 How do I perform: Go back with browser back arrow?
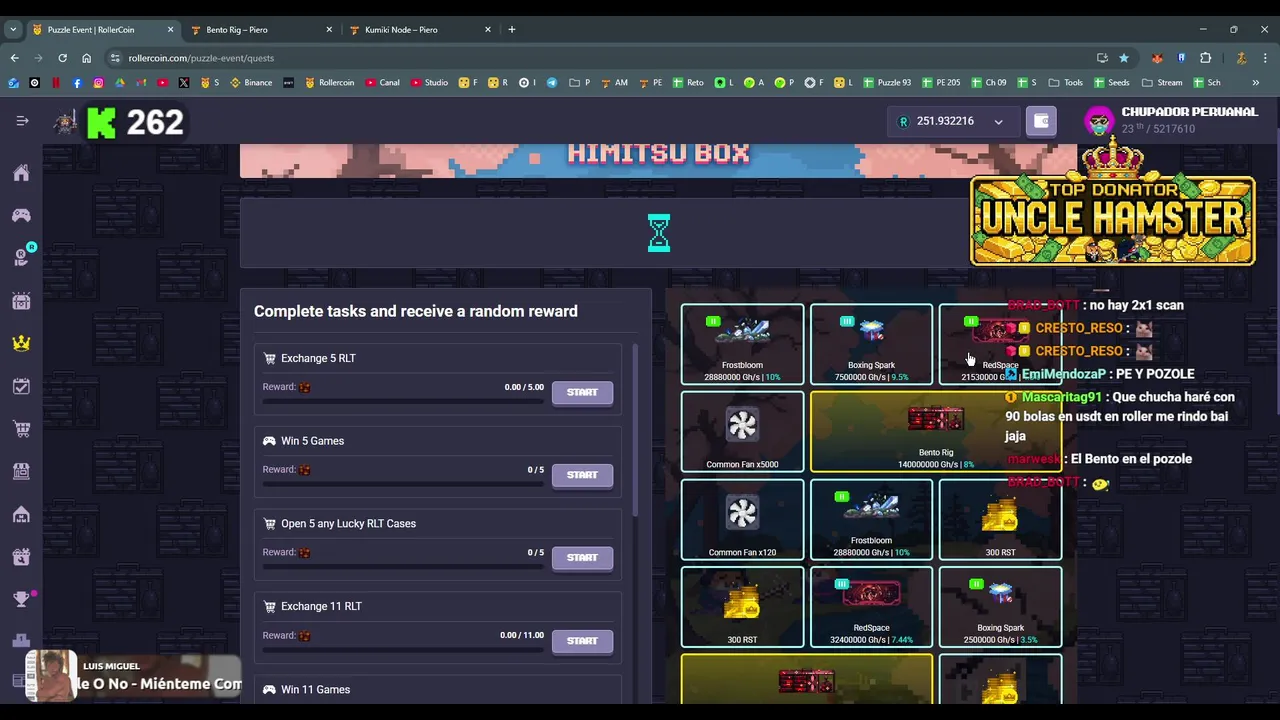[14, 58]
